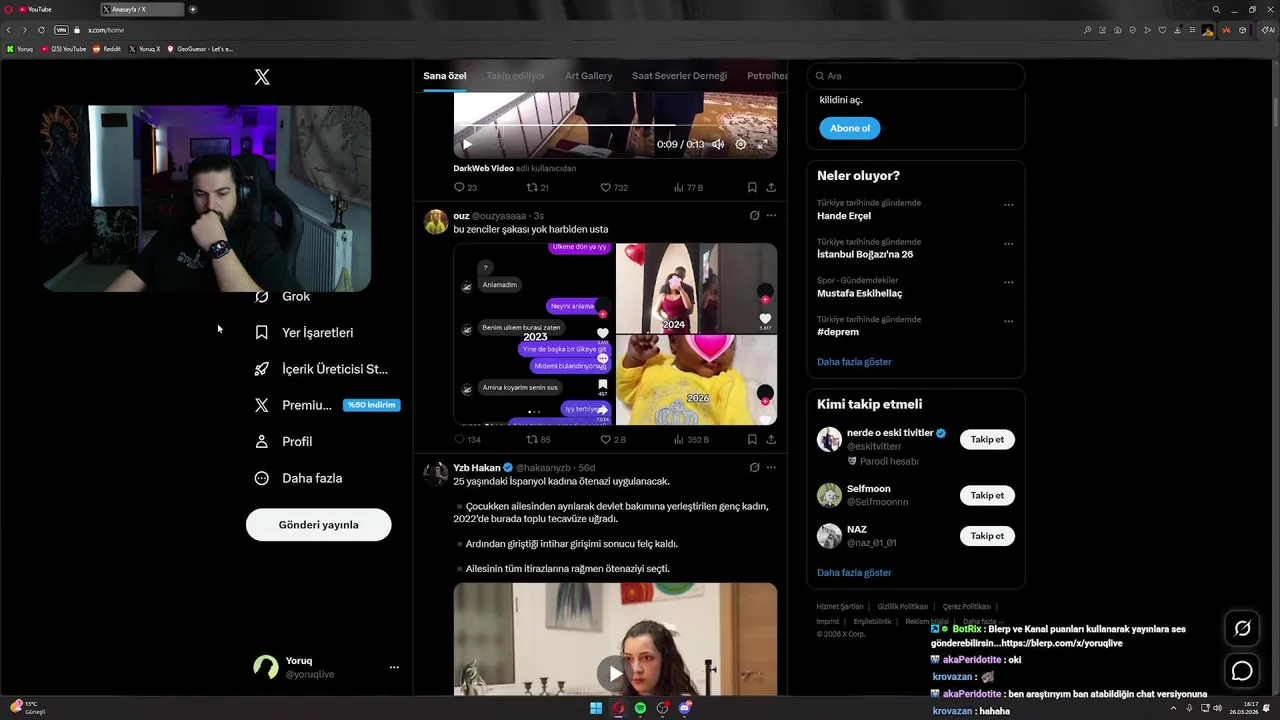
Task: Share the DarkWeb Video post
Action: [771, 187]
